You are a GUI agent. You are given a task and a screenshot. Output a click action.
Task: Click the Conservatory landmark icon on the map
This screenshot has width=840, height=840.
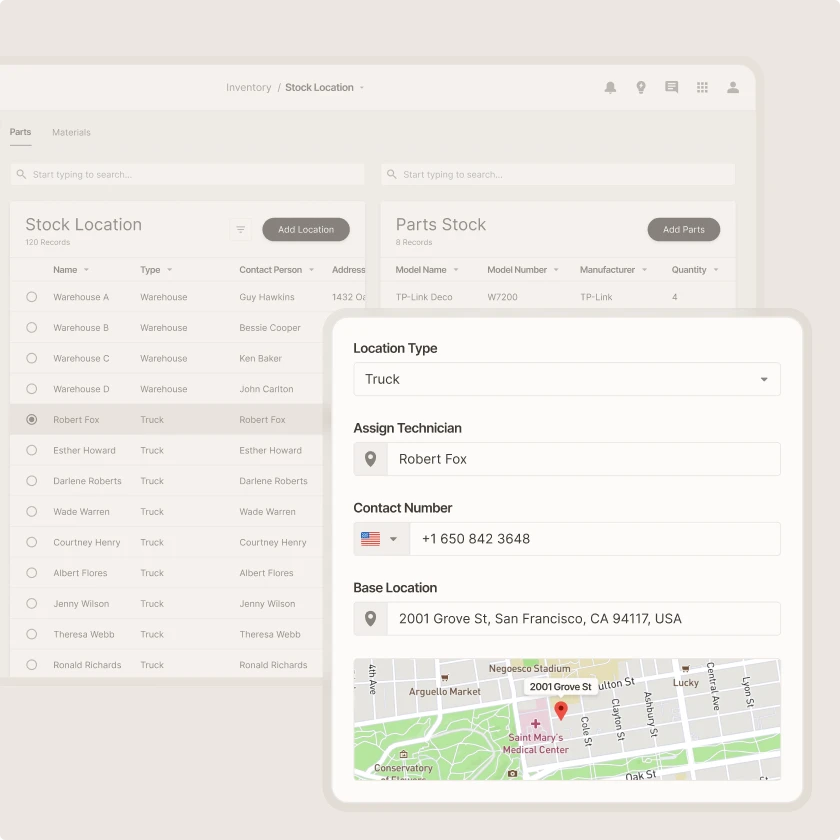pos(404,754)
